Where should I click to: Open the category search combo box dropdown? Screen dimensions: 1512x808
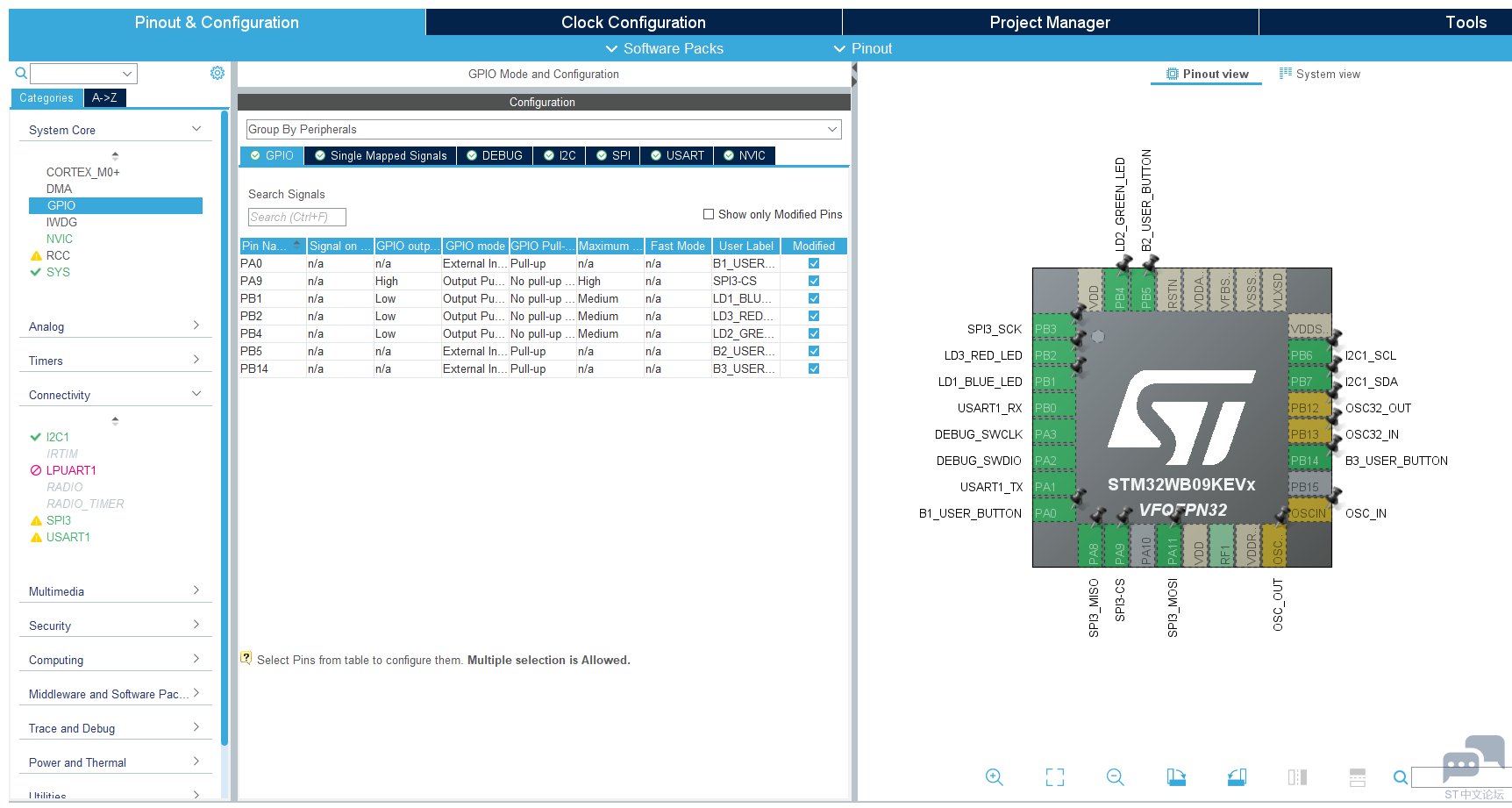[127, 74]
